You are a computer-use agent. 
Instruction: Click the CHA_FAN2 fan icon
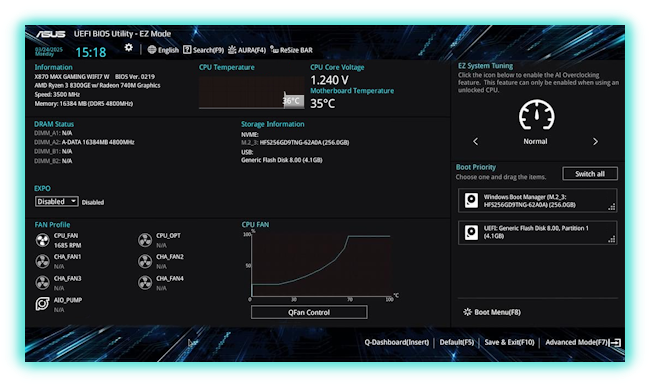(145, 261)
